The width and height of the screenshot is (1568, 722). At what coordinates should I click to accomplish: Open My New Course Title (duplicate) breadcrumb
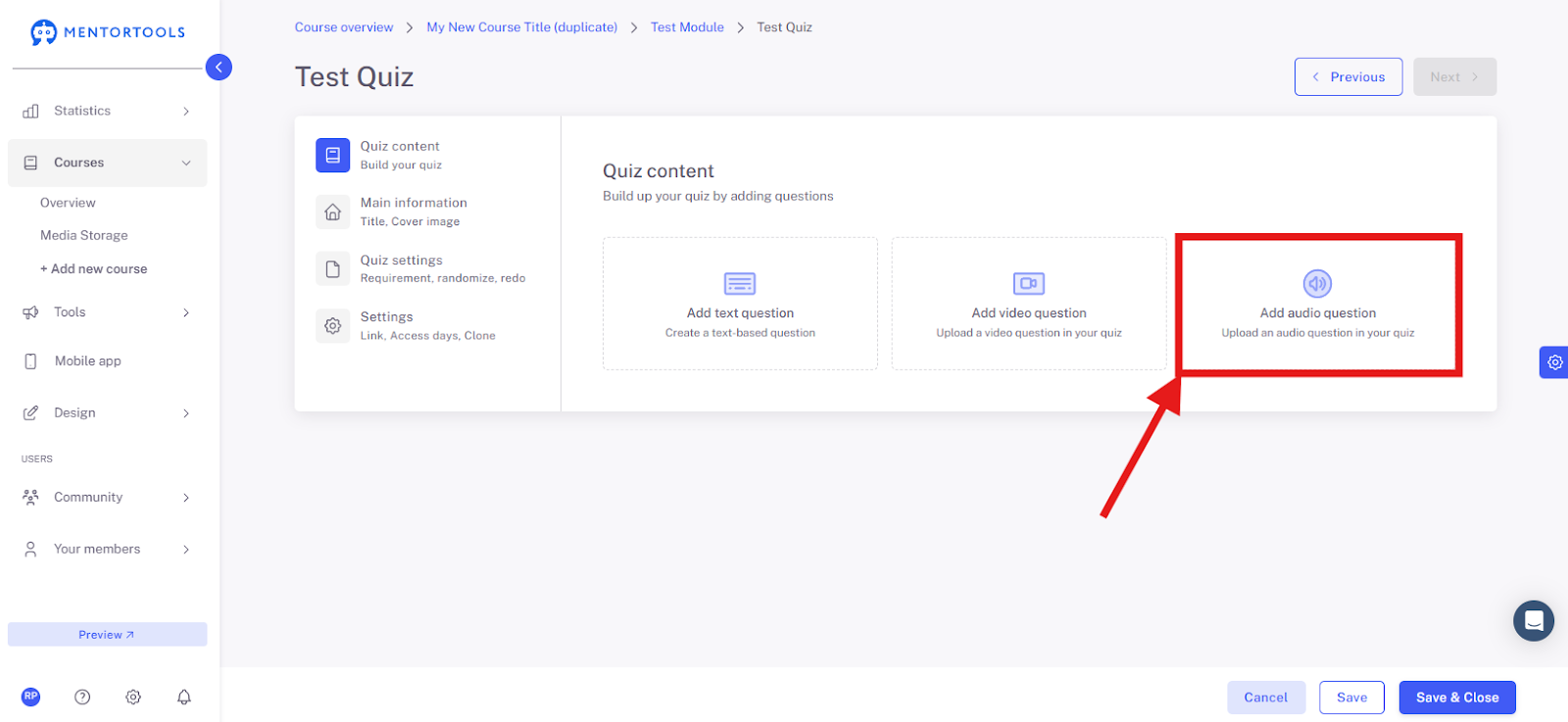[522, 27]
